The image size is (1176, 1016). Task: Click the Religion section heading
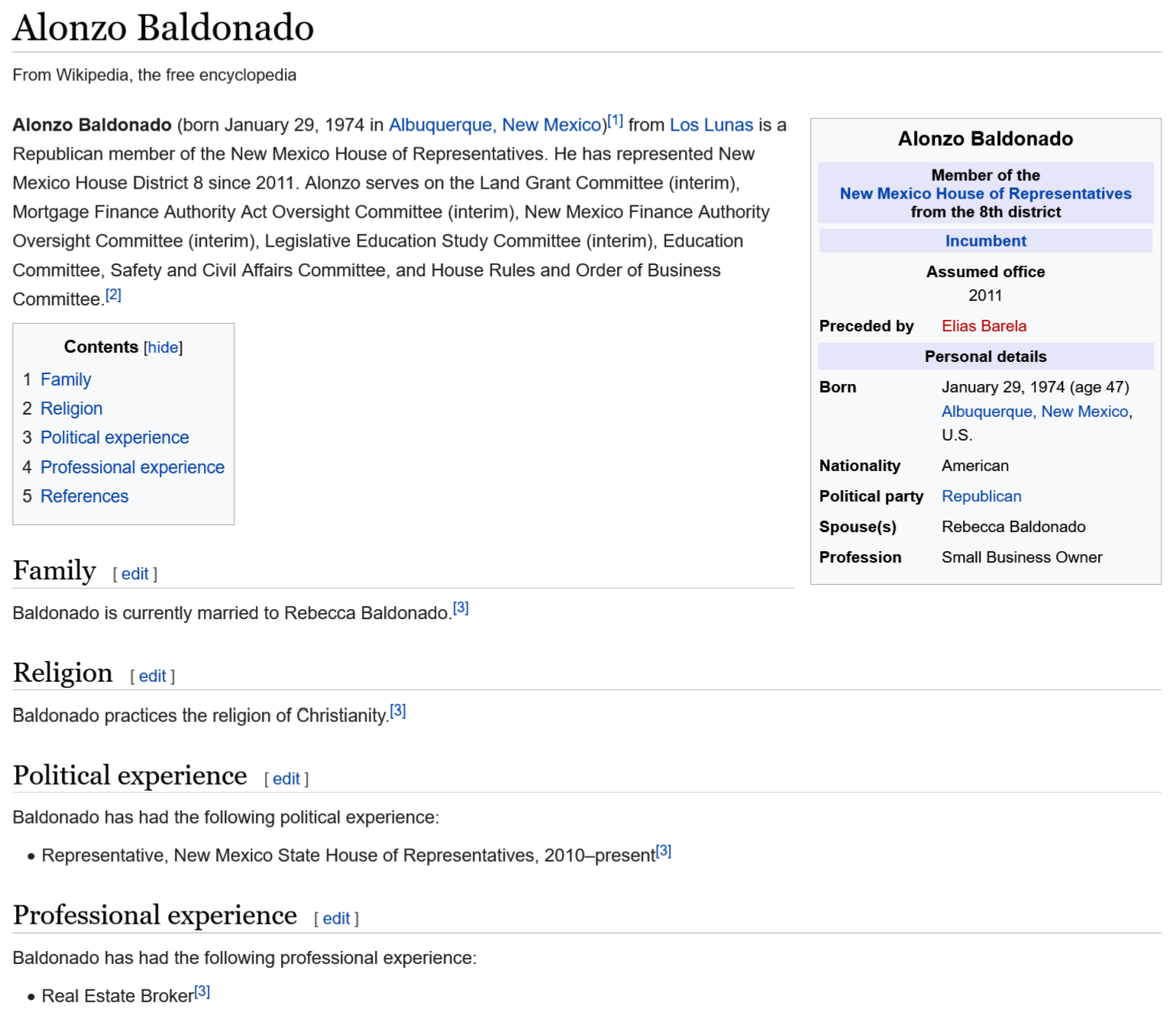click(x=63, y=673)
